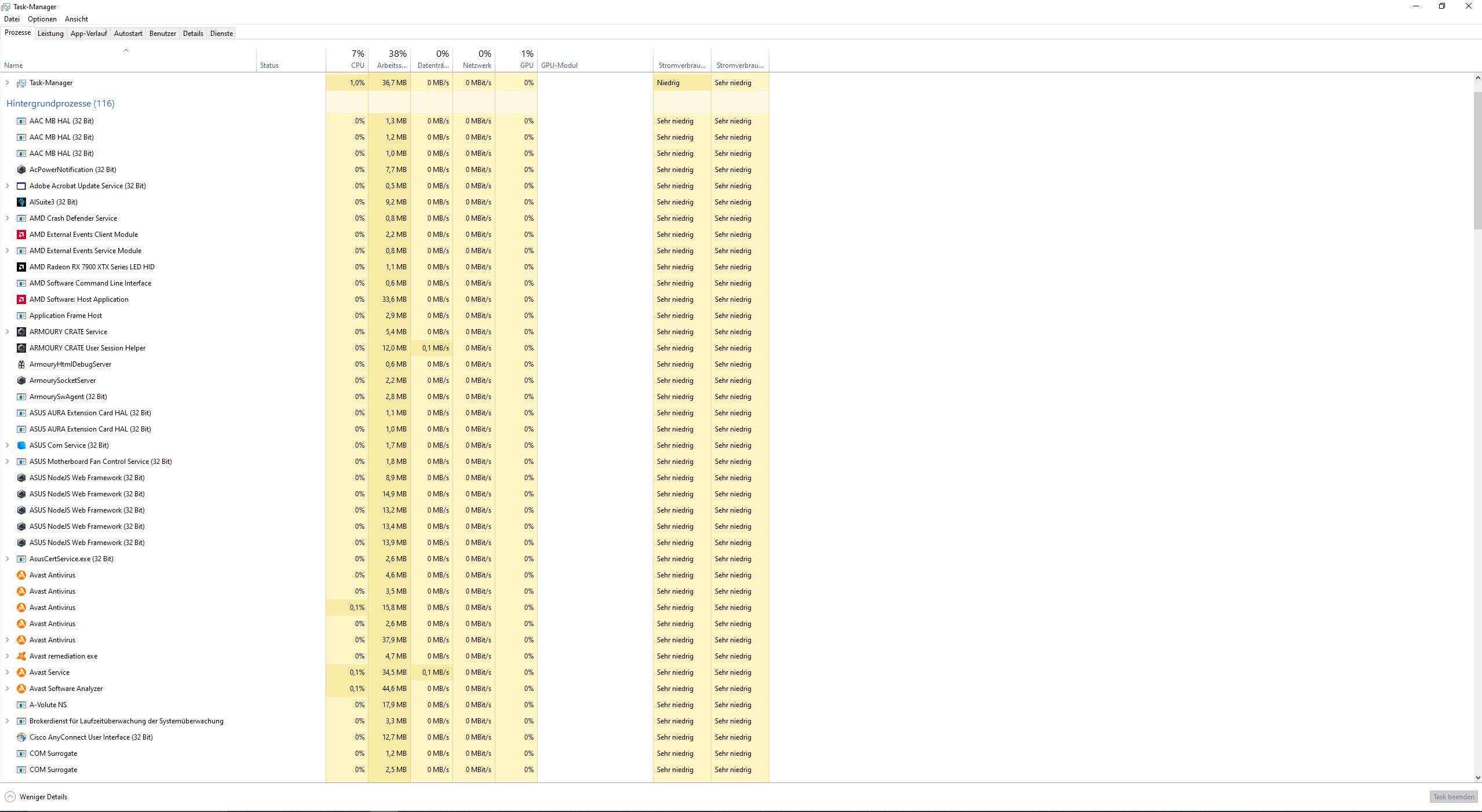Click the AMD Software: Host Application icon
Screen dimensions: 1482x812
21,299
